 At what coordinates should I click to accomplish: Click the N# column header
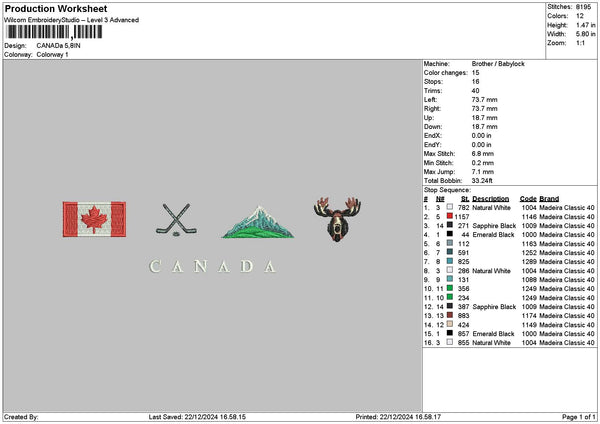coord(440,199)
